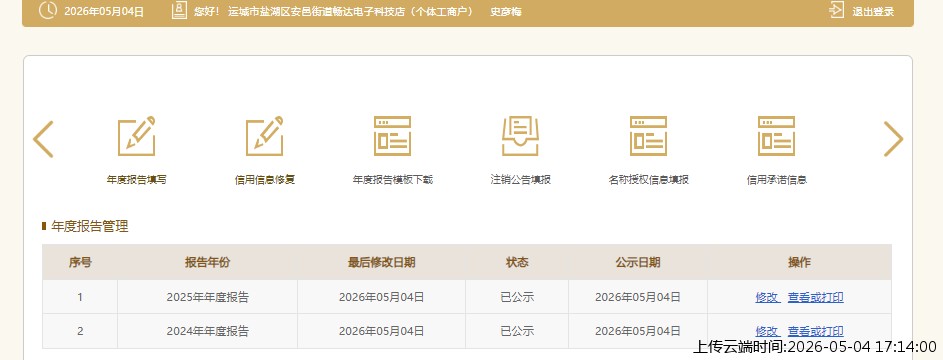This screenshot has width=943, height=360.
Task: Click the header date 2026年05月04日
Action: [x=104, y=11]
